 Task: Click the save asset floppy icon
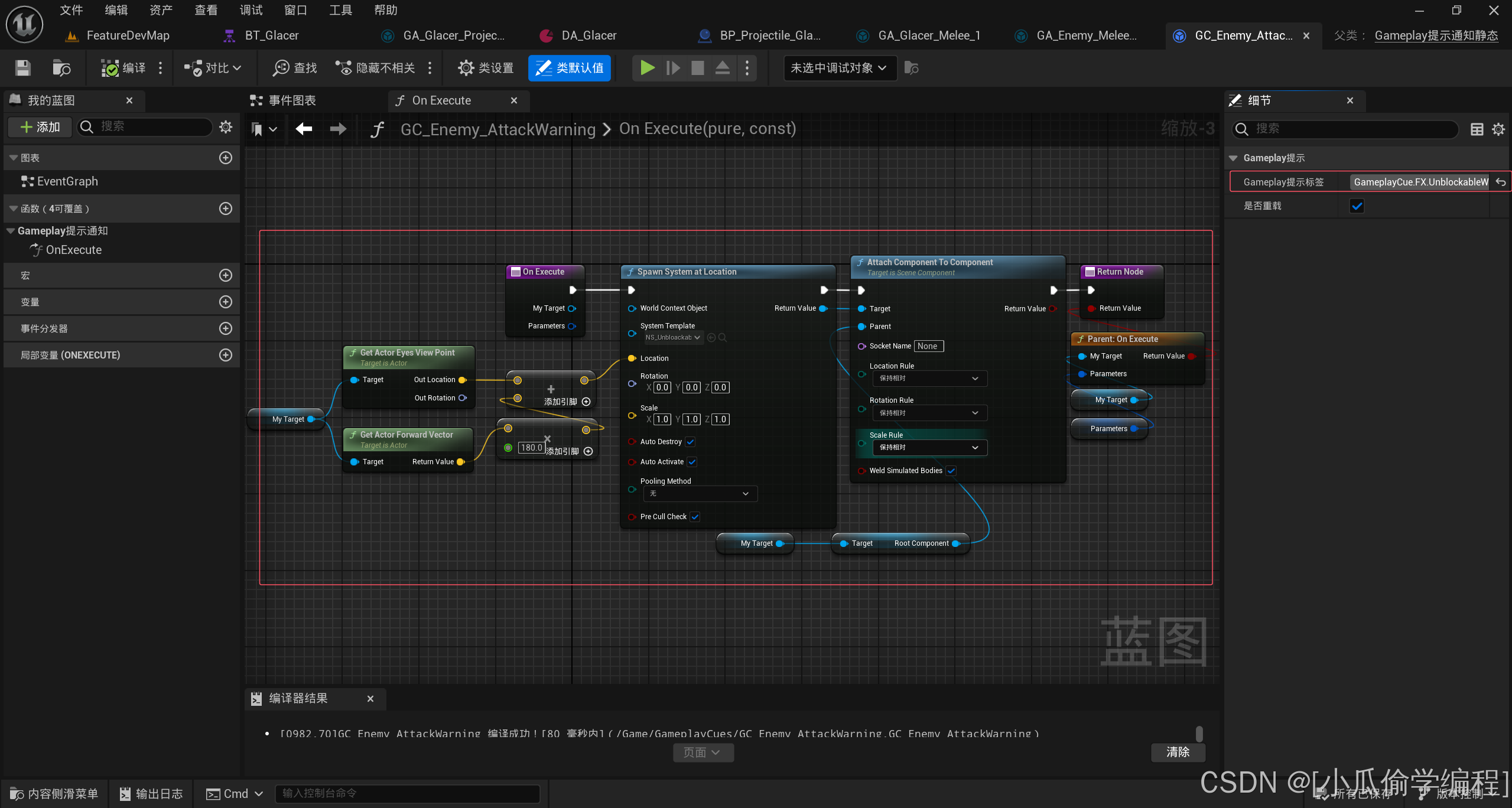(x=23, y=68)
